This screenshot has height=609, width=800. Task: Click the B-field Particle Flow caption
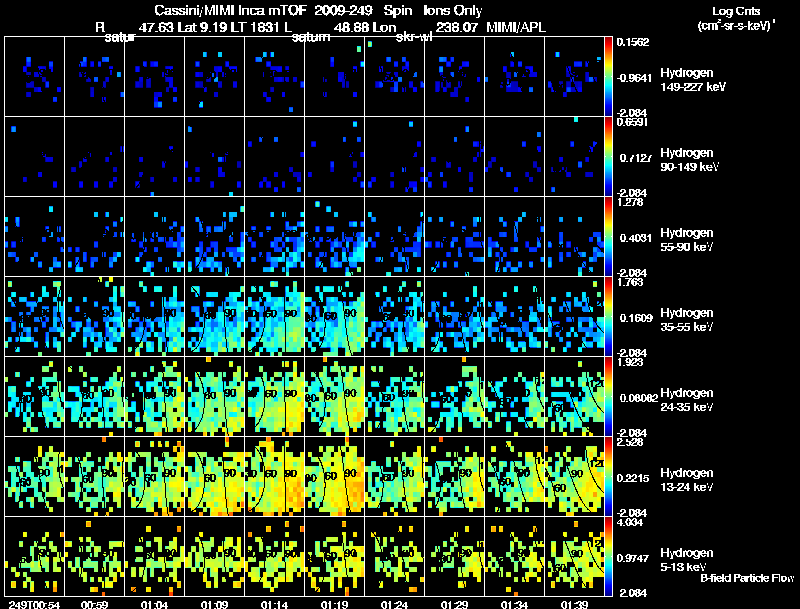coord(747,578)
